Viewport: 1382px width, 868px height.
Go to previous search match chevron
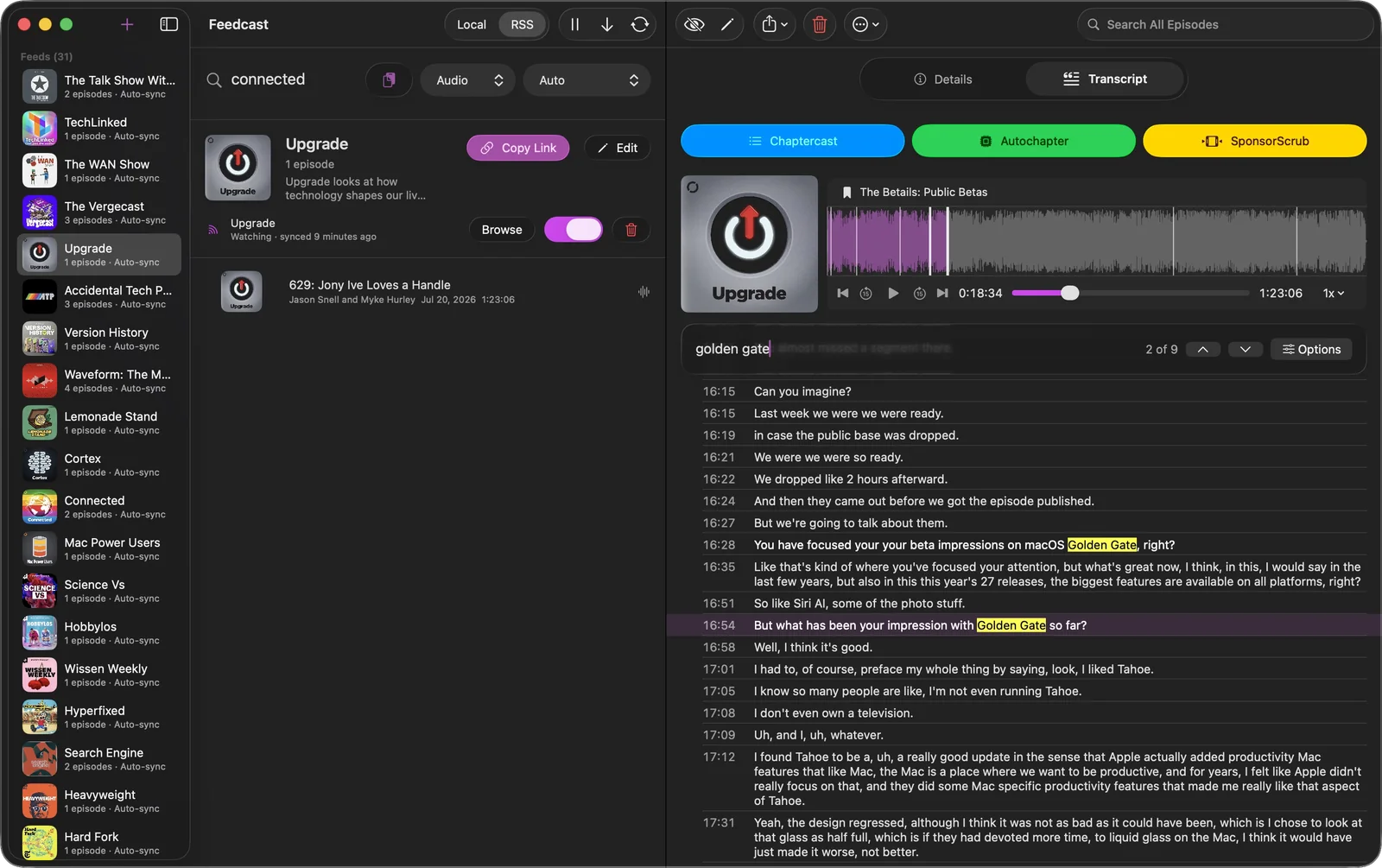[x=1202, y=349]
